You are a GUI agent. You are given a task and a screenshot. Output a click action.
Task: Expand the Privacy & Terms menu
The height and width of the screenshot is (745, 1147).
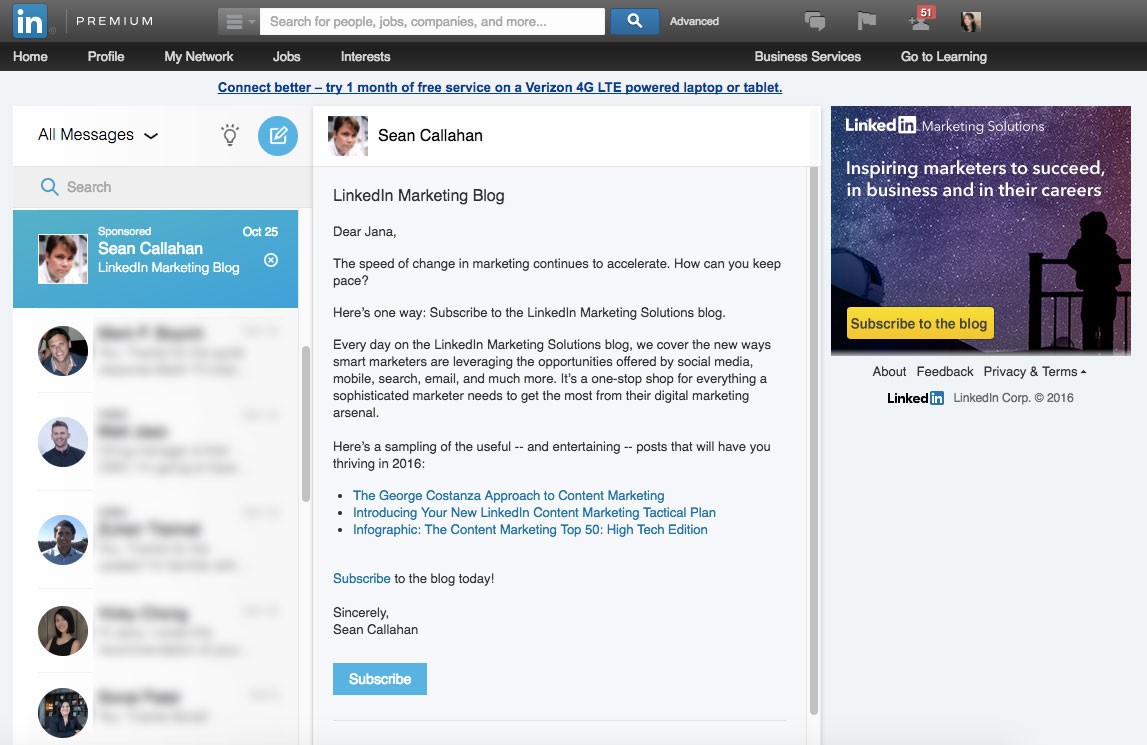[1033, 371]
